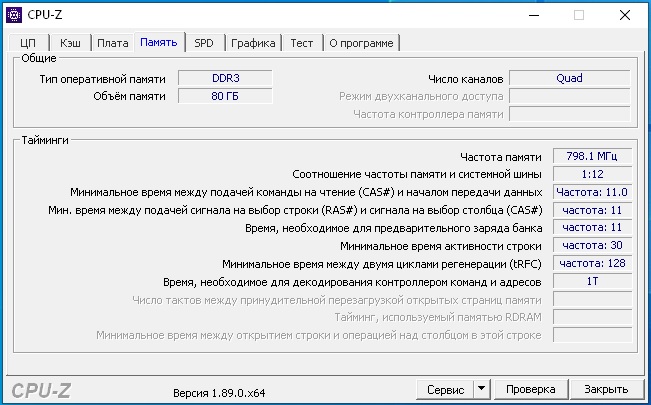Minimize the CPU-Z window
This screenshot has width=651, height=405.
534,15
